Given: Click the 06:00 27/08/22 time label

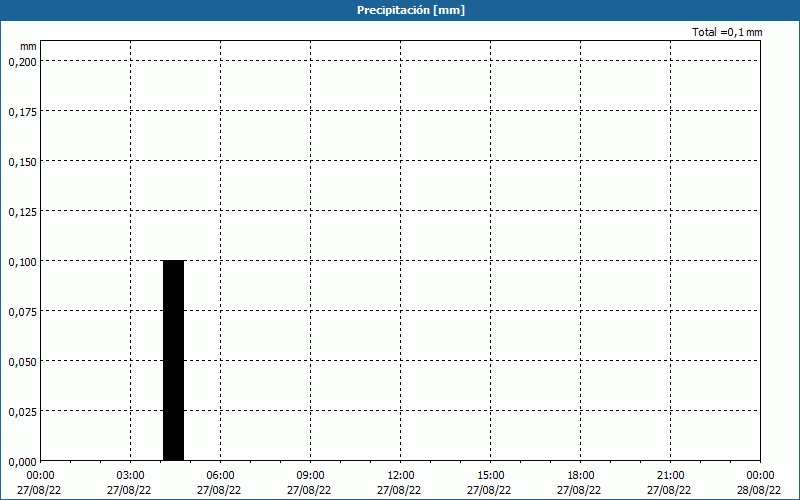Looking at the screenshot, I should tap(219, 483).
